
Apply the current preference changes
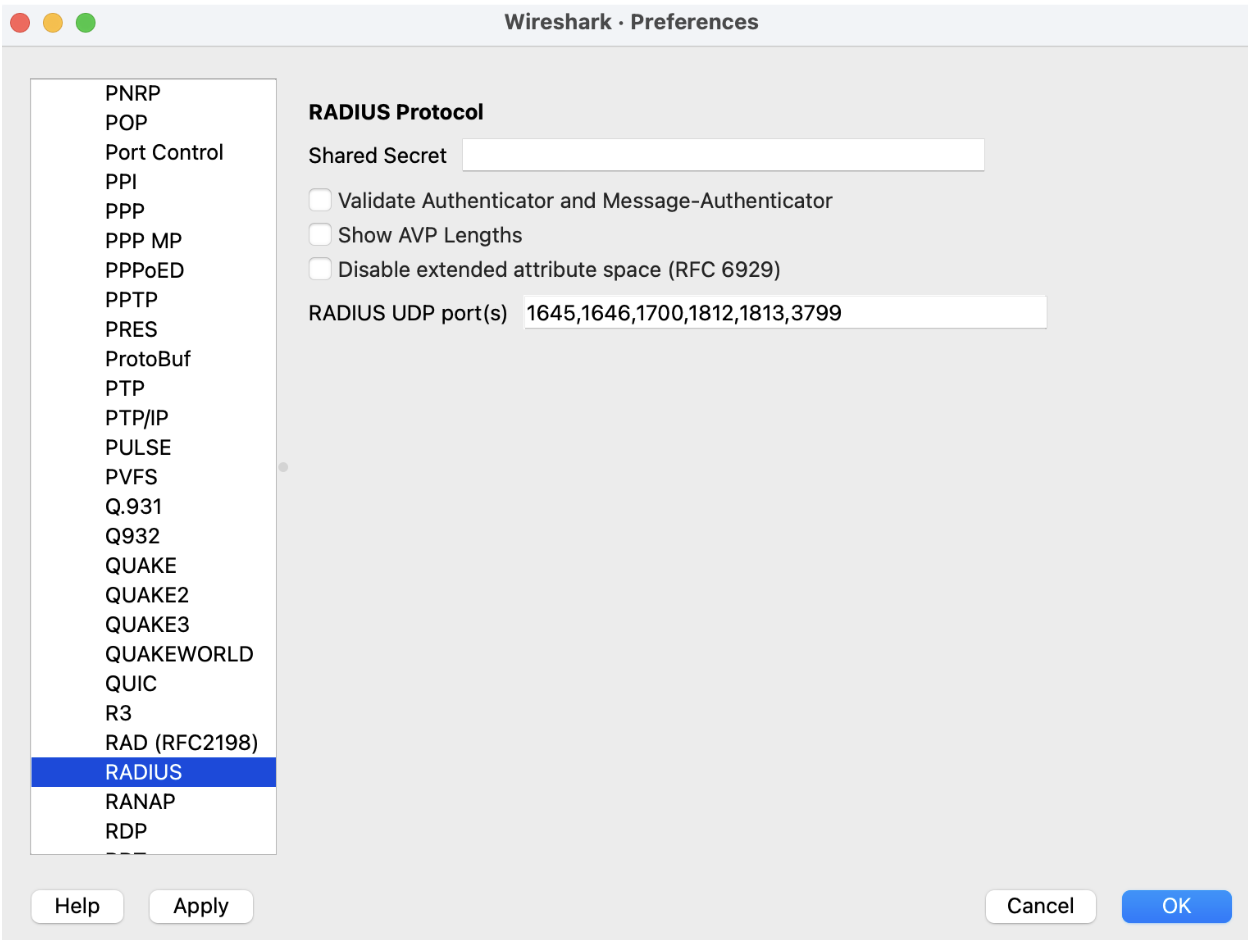coord(200,906)
